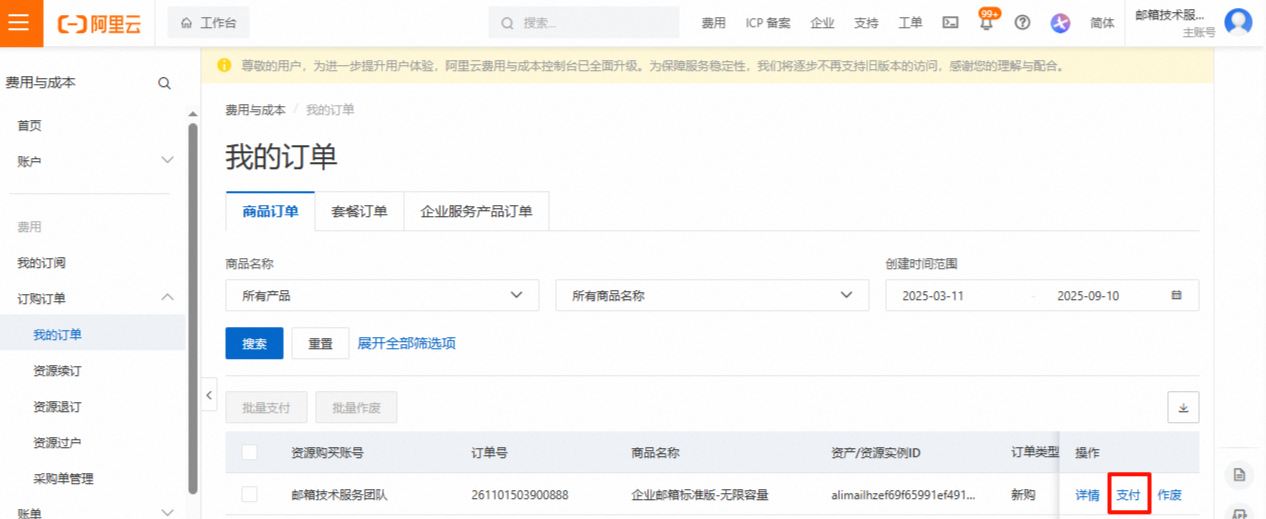The height and width of the screenshot is (519, 1266).
Task: Click the 支付 link for the order
Action: [1128, 495]
